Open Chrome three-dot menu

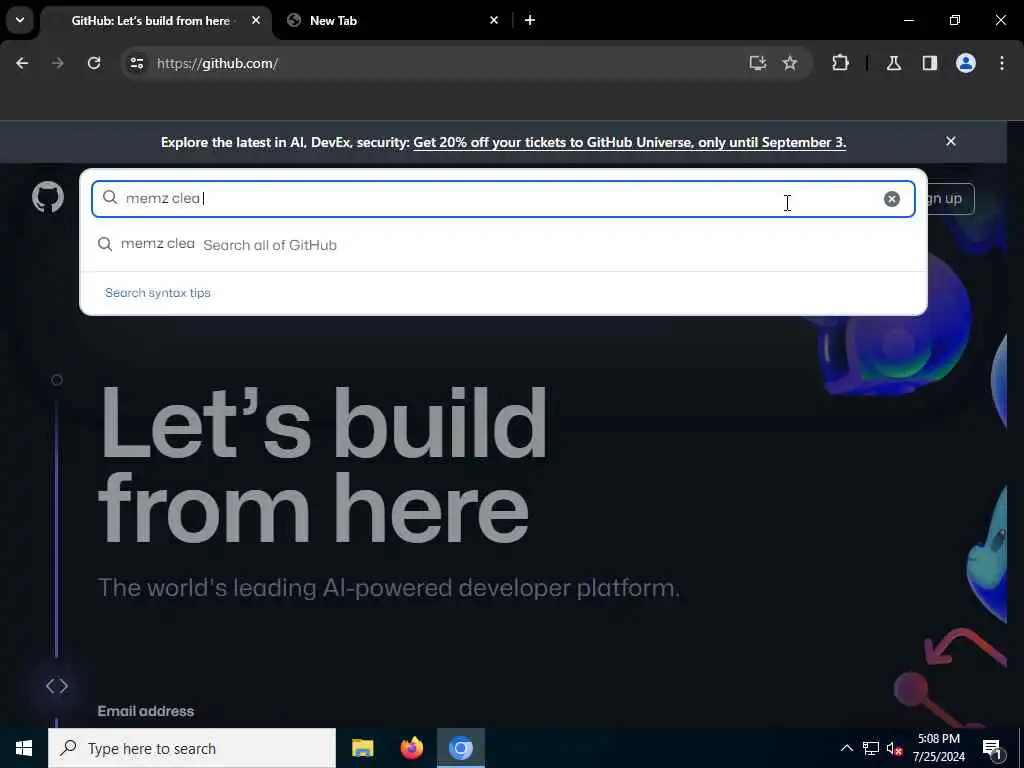[1002, 63]
